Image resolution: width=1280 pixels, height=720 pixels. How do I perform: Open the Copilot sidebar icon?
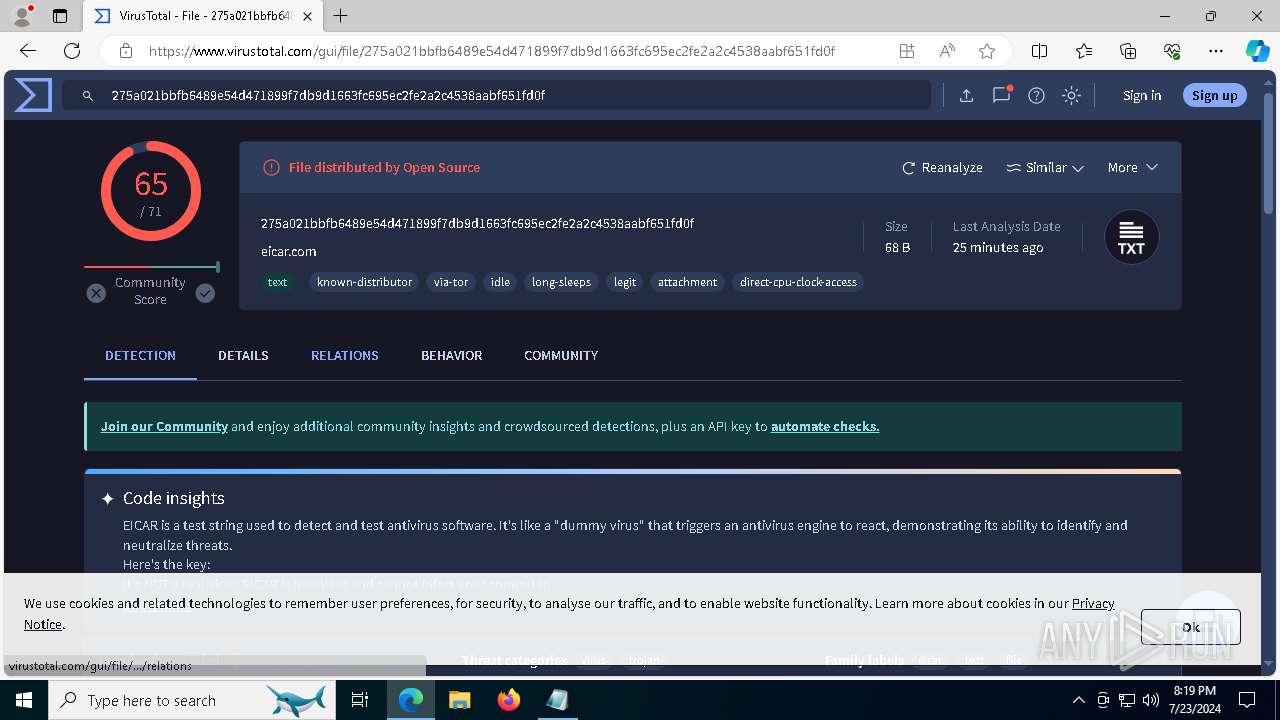pyautogui.click(x=1257, y=51)
